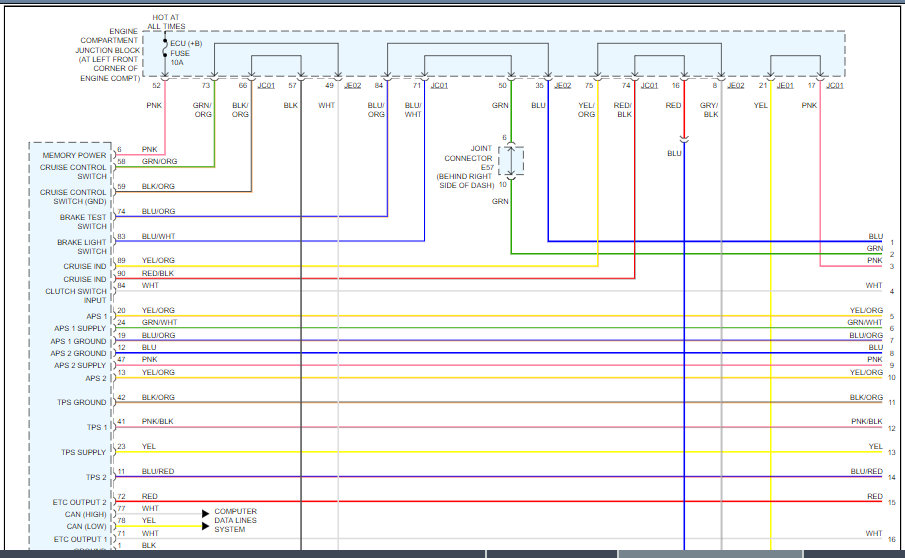Screen dimensions: 905x558
Task: Select the APS 2 SUPPLY label
Action: [80, 365]
